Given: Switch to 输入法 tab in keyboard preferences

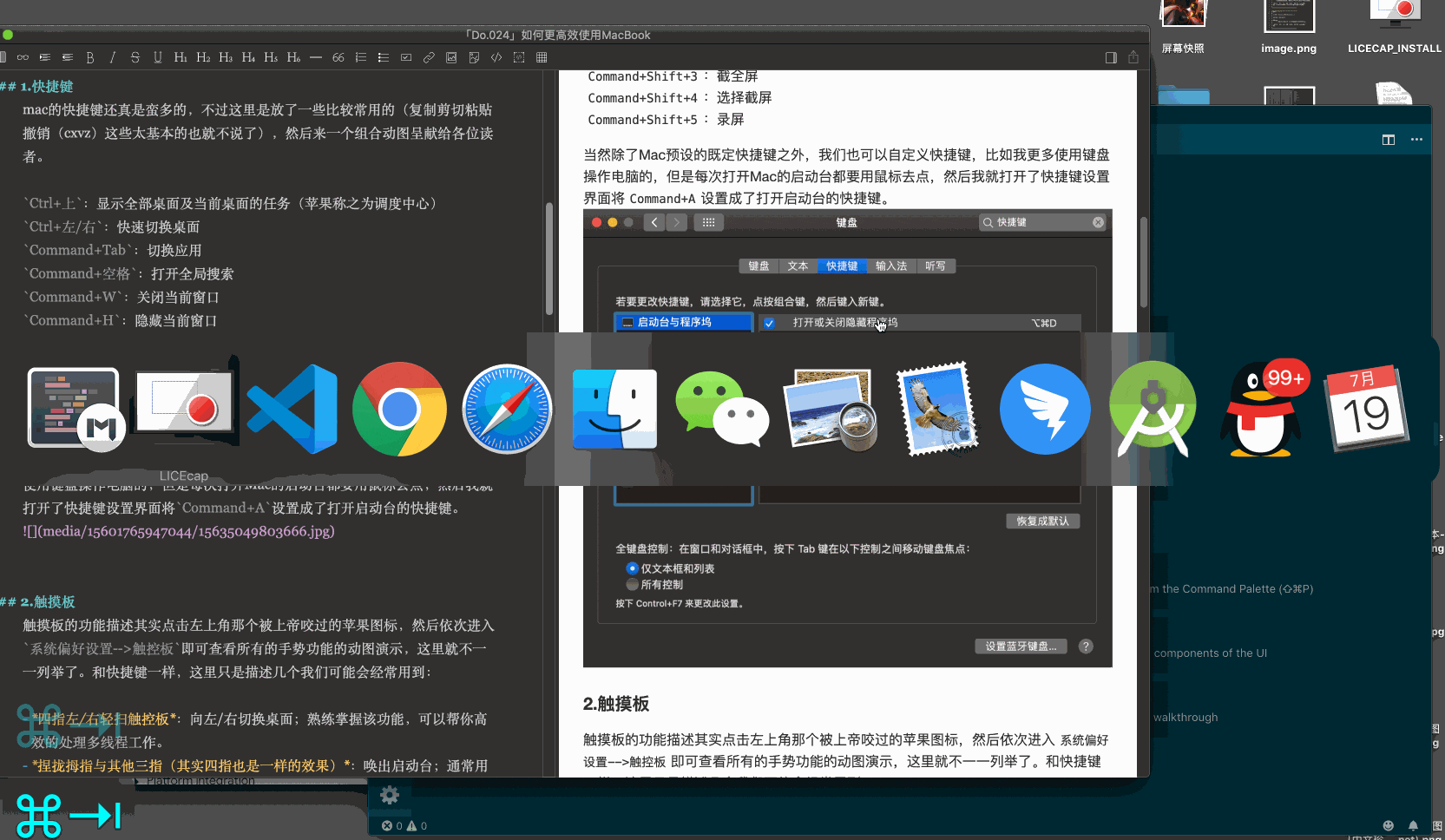Looking at the screenshot, I should point(890,266).
